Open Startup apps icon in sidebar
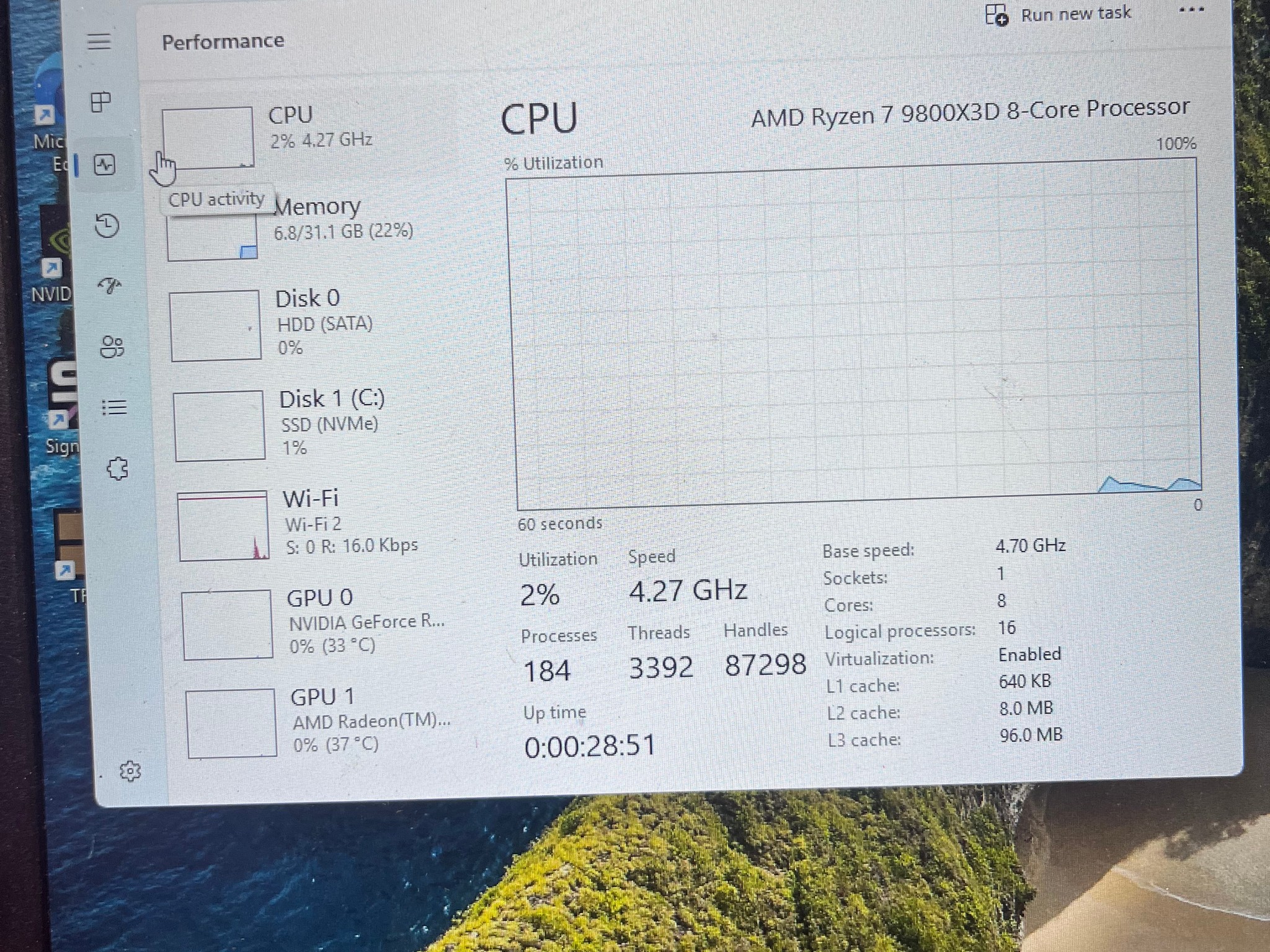The image size is (1270, 952). coord(110,285)
